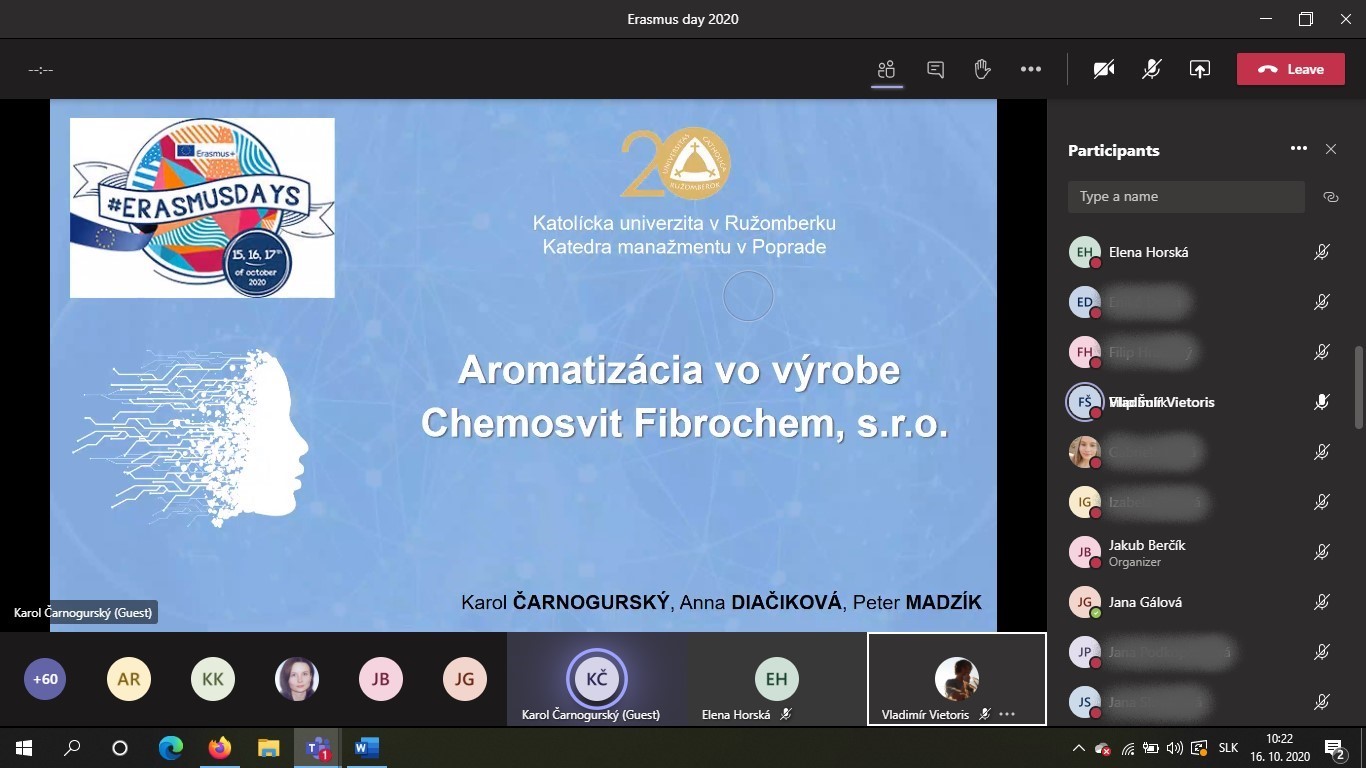Leave the meeting
Screen dimensions: 1366x768
(x=1291, y=69)
